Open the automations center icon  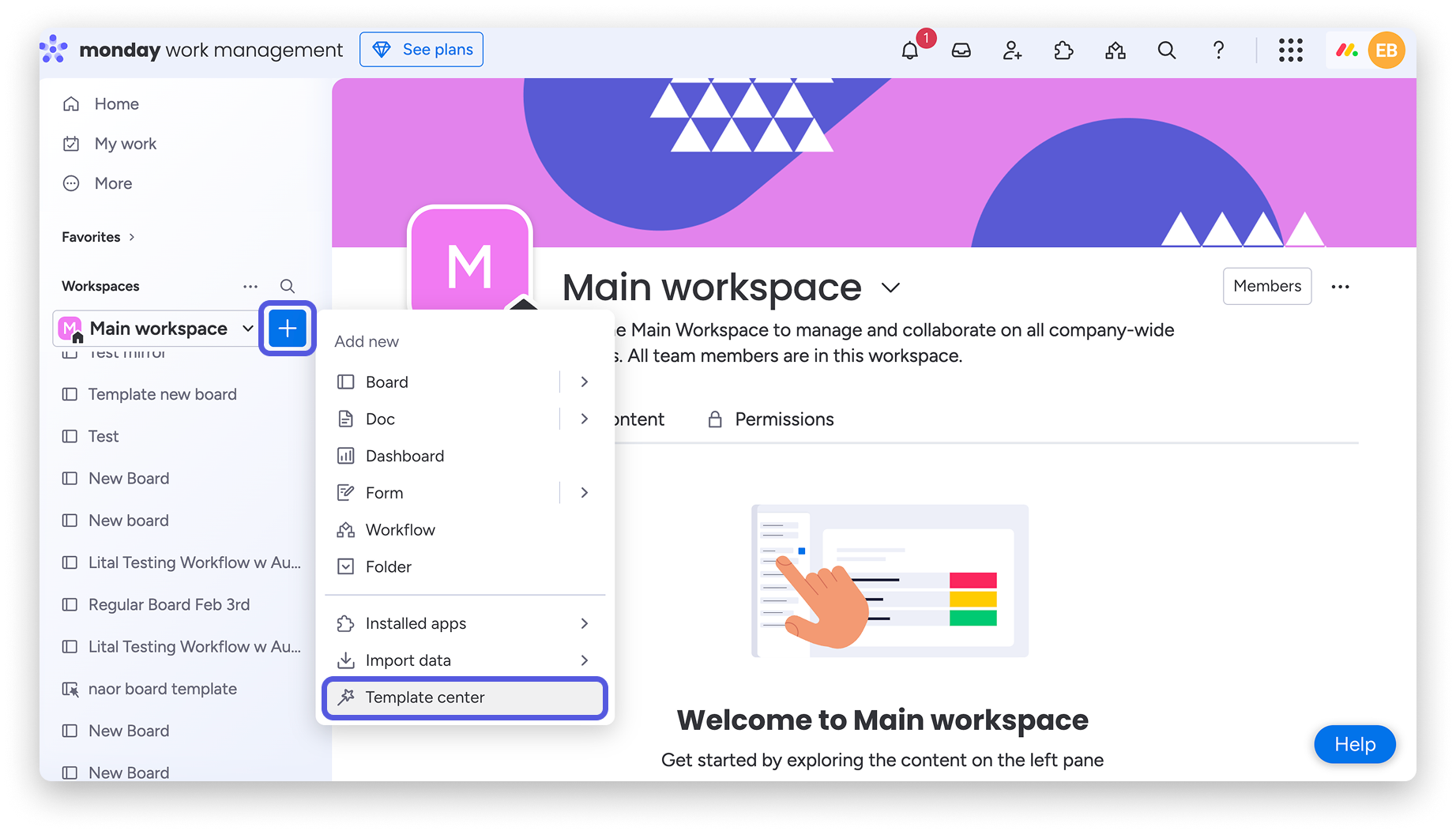point(1116,51)
